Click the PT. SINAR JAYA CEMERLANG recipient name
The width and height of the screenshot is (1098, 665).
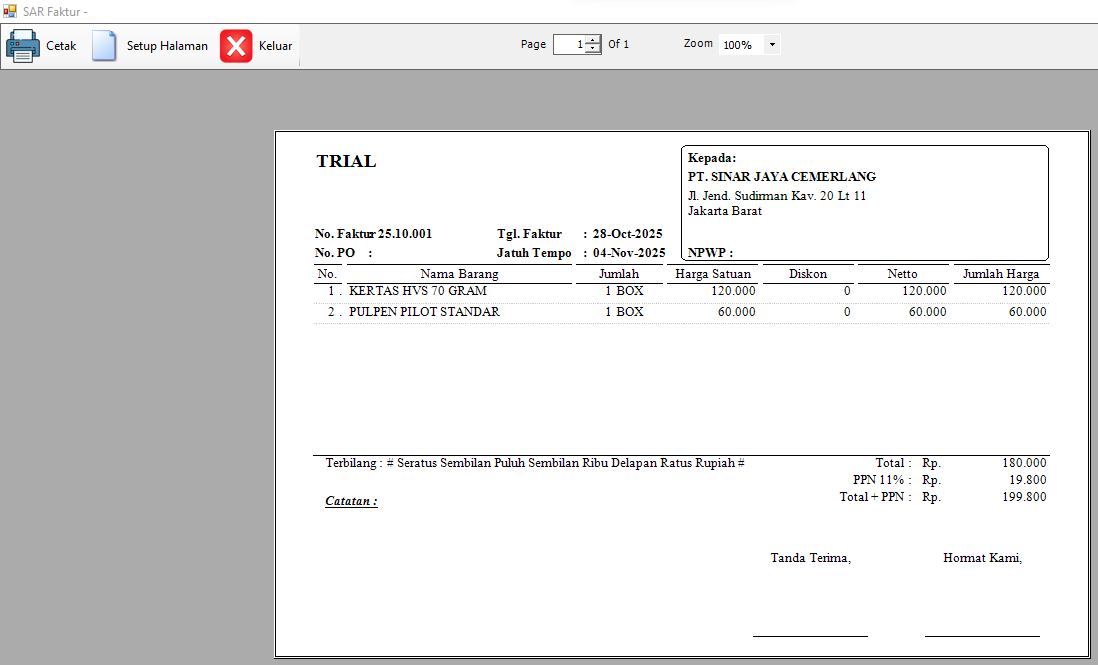click(x=782, y=177)
